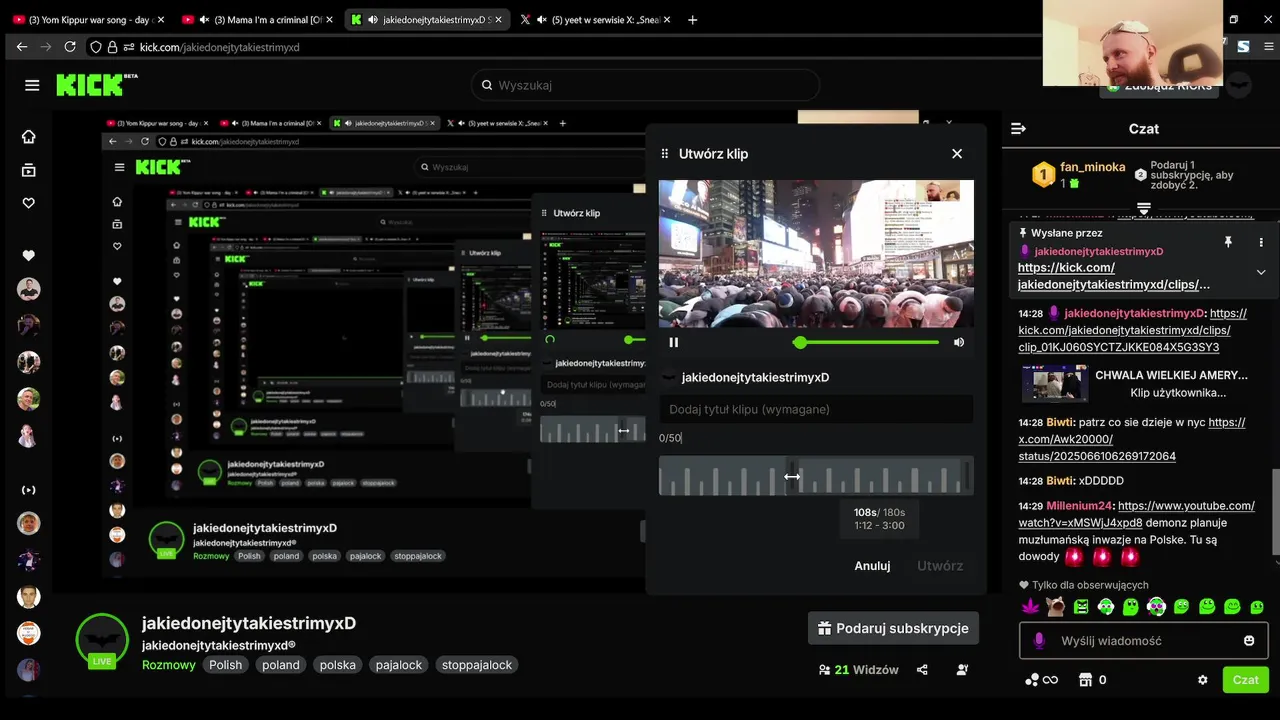Click Millenium24 username in chat
1280x720 pixels.
[1079, 506]
